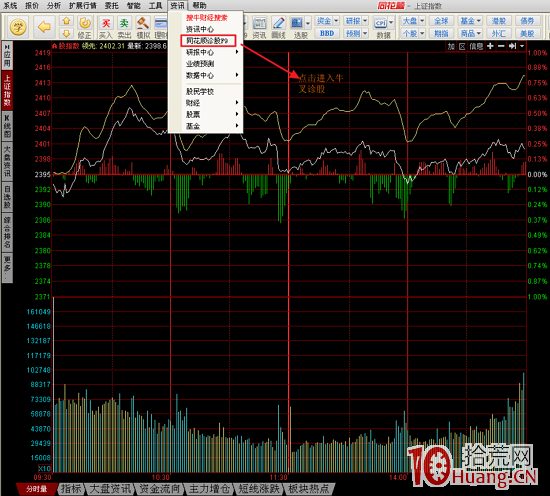550x496 pixels.
Task: Switch to 资金流向 bottom tab
Action: click(x=159, y=488)
